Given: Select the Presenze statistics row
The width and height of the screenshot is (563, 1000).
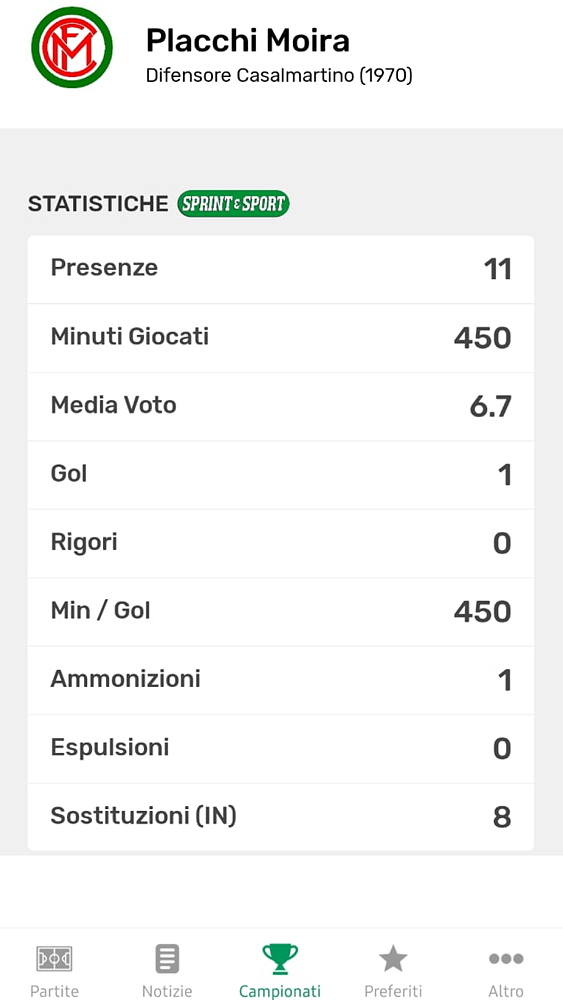Looking at the screenshot, I should 281,270.
